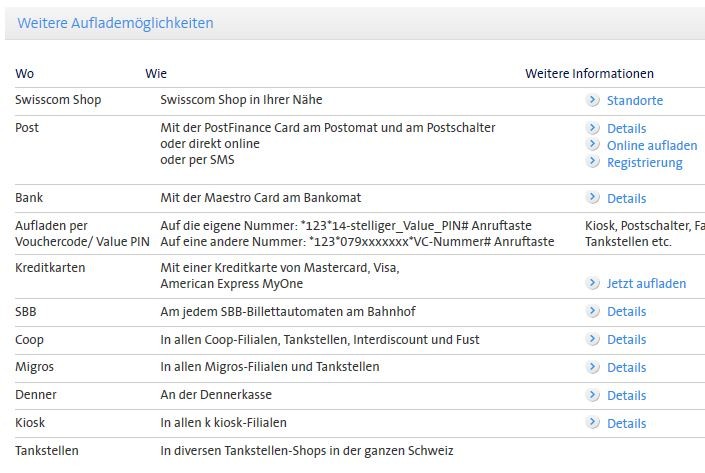This screenshot has width=705, height=473.
Task: Click arrow icon beside Registrierung
Action: [593, 162]
